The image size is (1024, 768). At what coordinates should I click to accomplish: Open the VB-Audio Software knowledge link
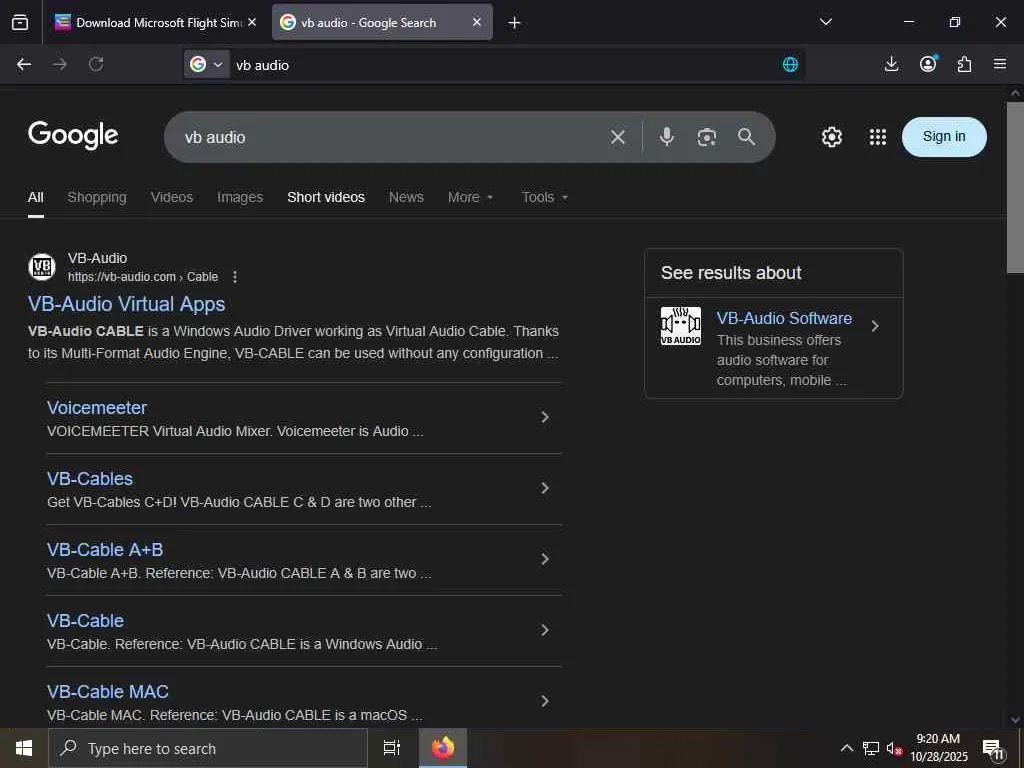point(784,318)
